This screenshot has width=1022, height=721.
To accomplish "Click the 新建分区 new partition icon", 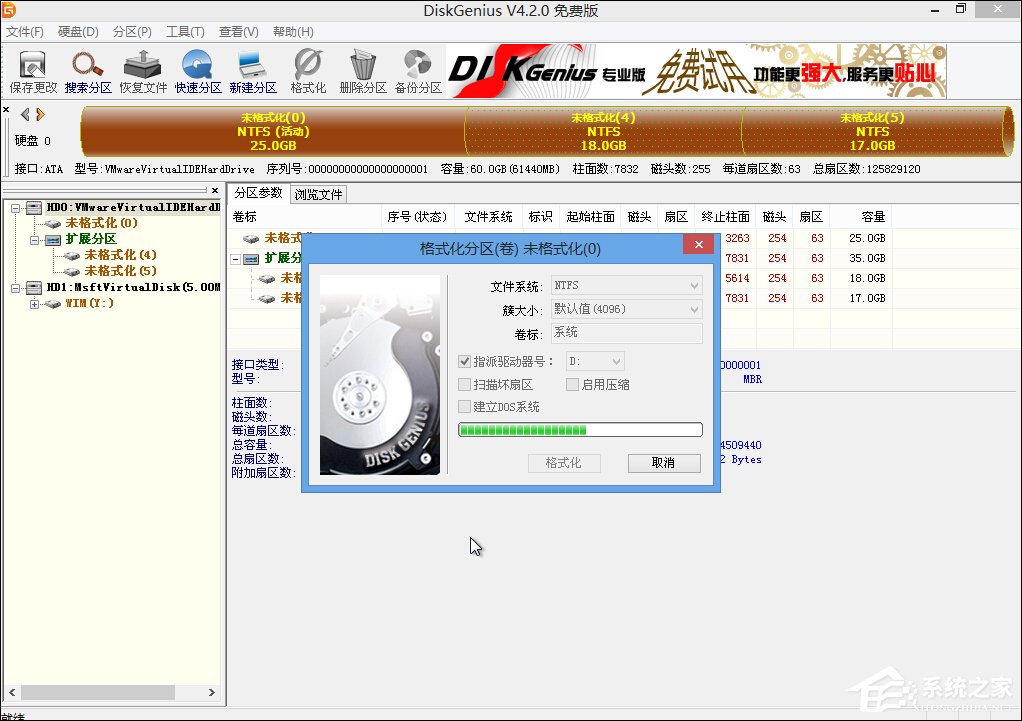I will click(252, 69).
